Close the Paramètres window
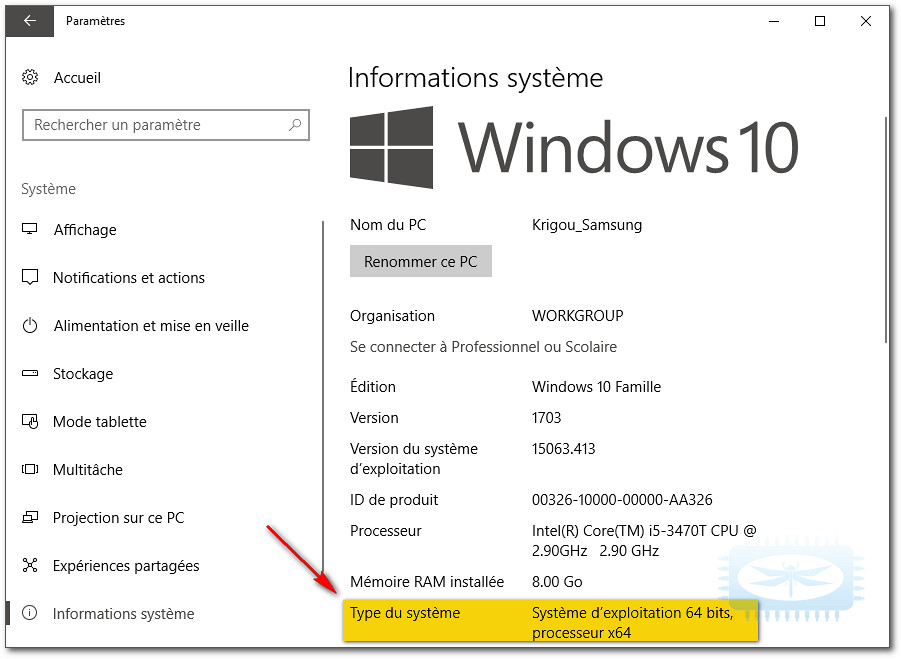This screenshot has width=901, height=659. pyautogui.click(x=866, y=21)
